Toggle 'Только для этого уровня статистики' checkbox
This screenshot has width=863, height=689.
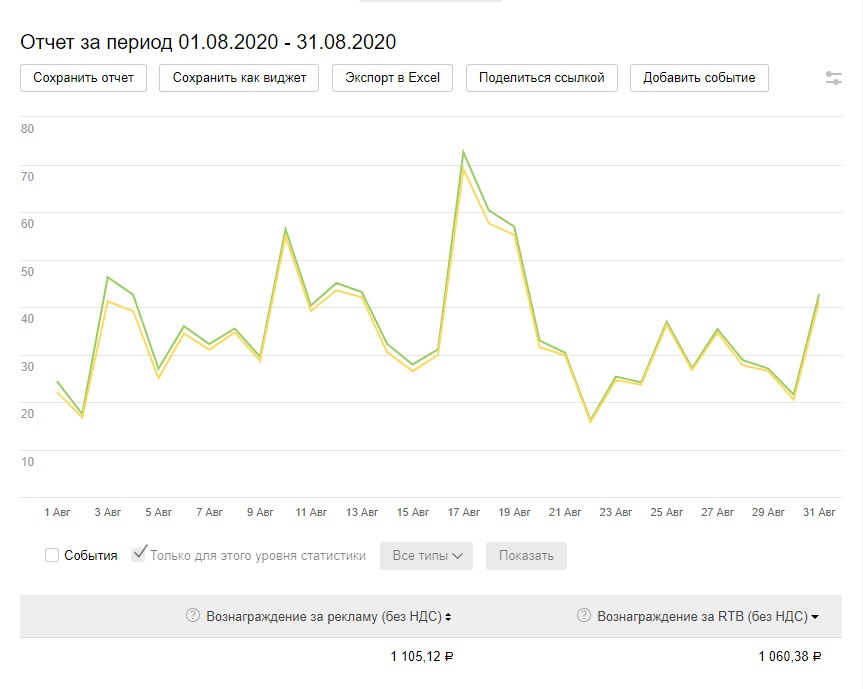pos(139,554)
